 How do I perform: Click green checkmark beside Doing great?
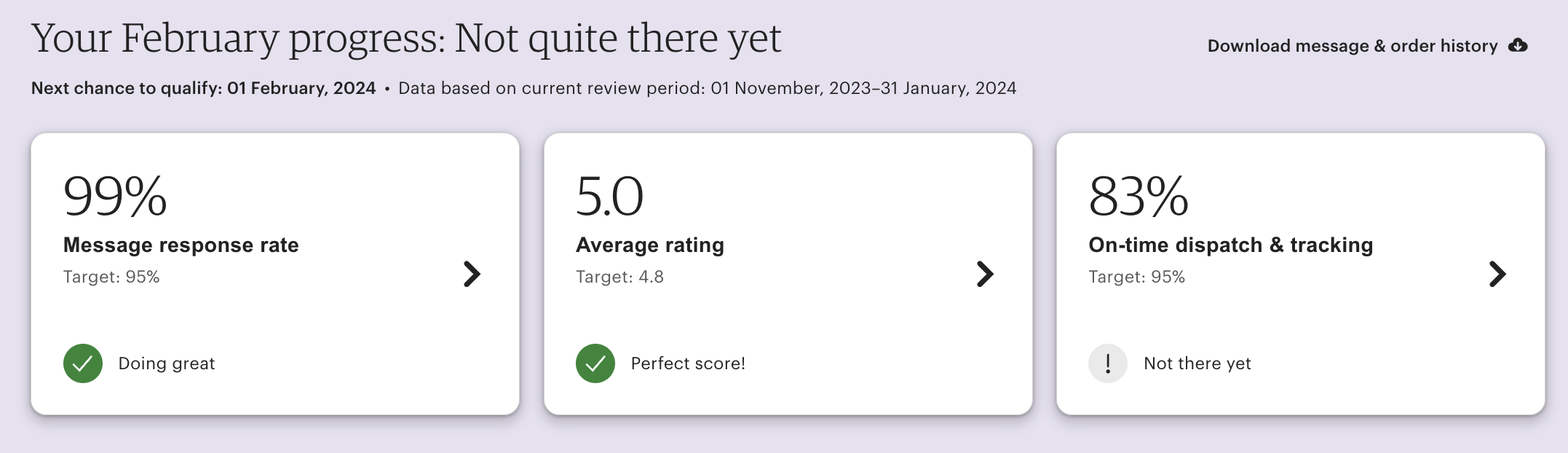click(83, 363)
